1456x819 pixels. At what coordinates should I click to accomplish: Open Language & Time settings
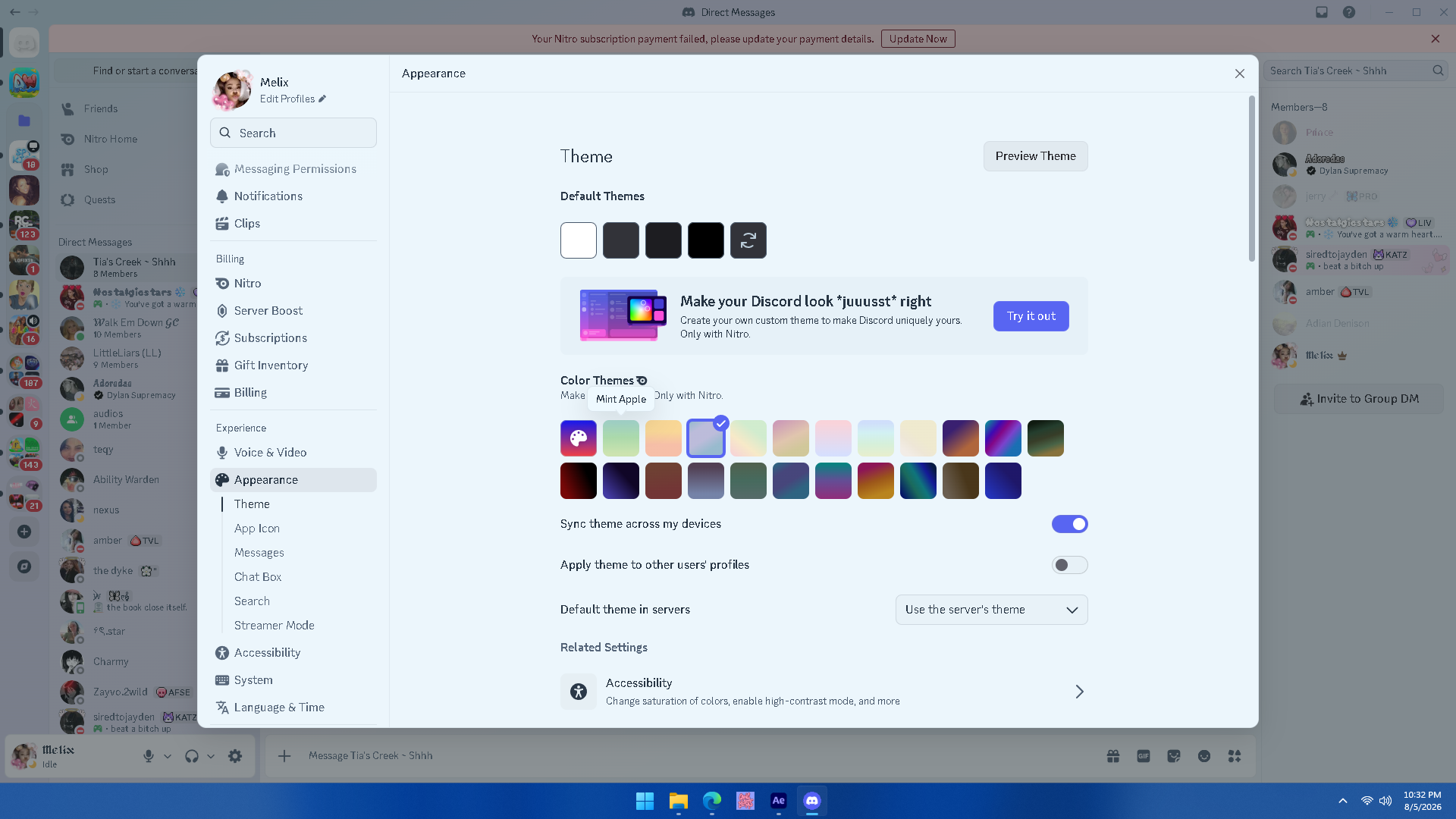pos(293,708)
